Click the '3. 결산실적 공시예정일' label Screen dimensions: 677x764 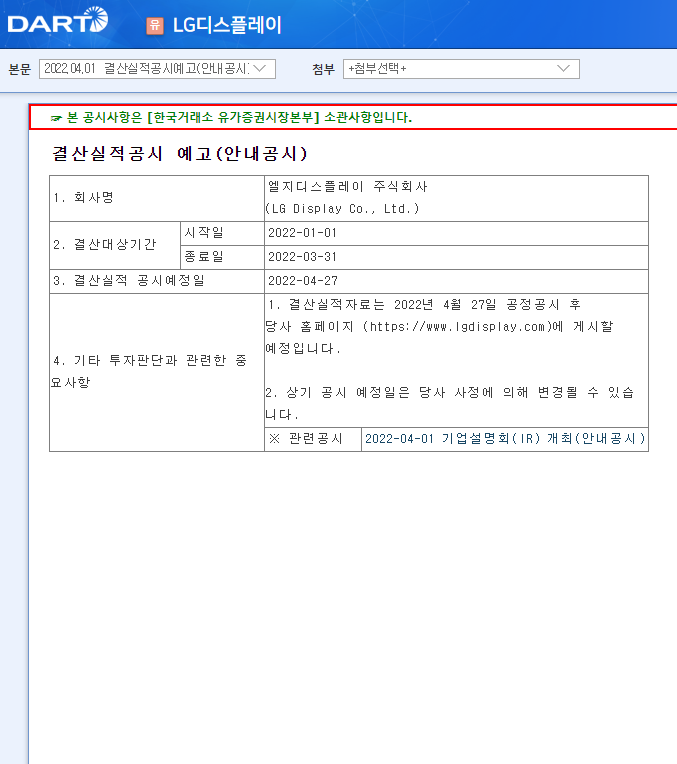point(129,281)
